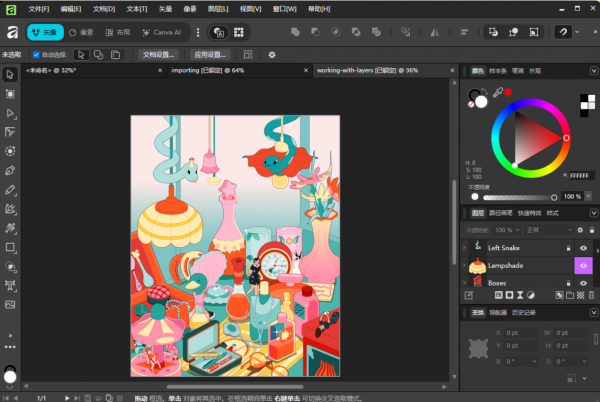Expand the Lampshade layer

coord(465,265)
